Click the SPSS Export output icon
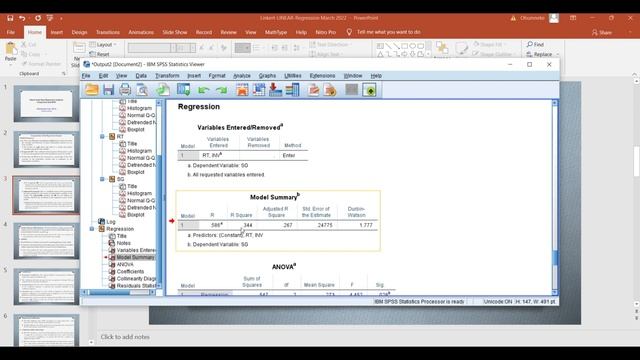 coord(163,90)
